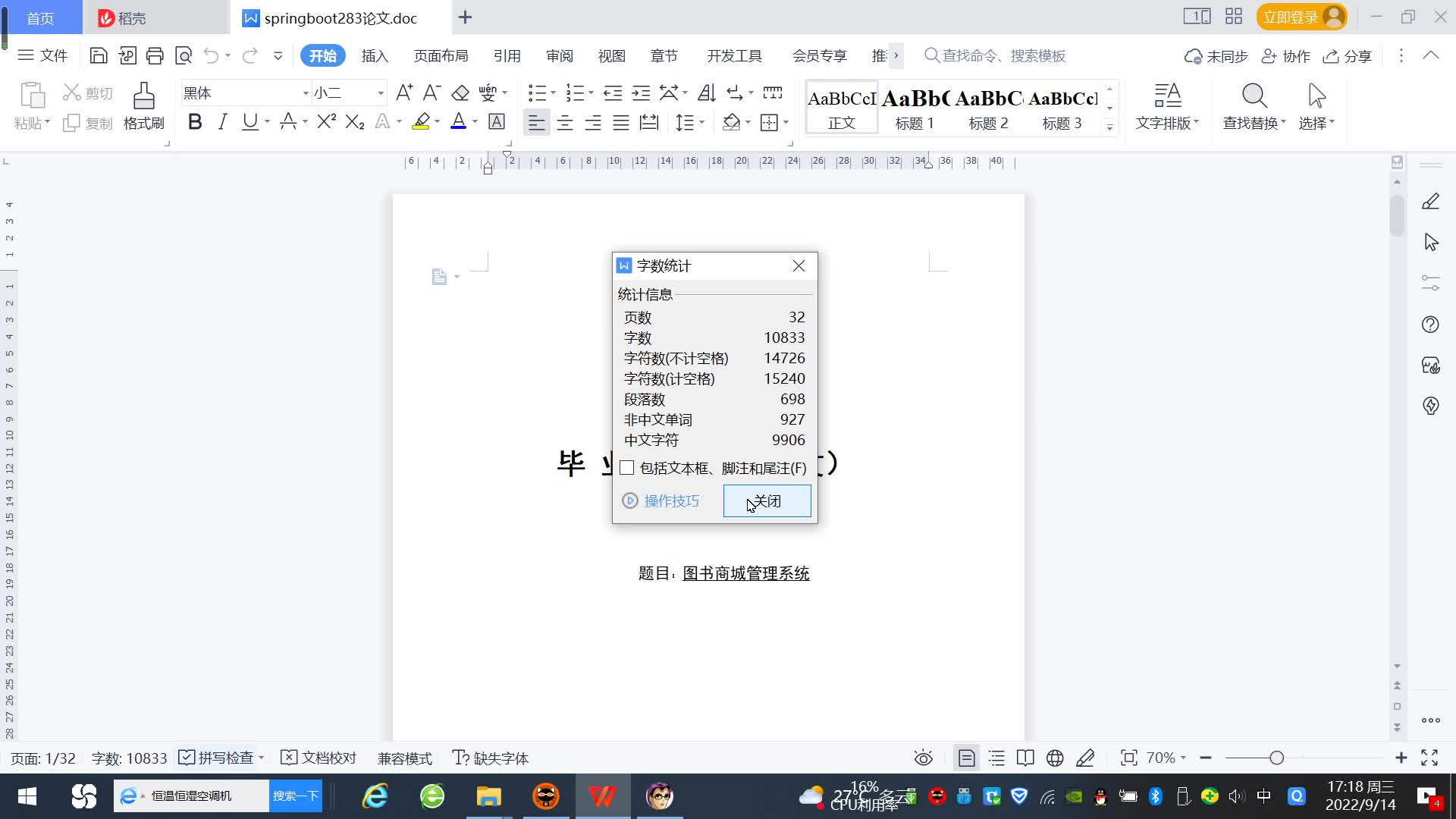Expand the styles gallery more arrow

1110,127
